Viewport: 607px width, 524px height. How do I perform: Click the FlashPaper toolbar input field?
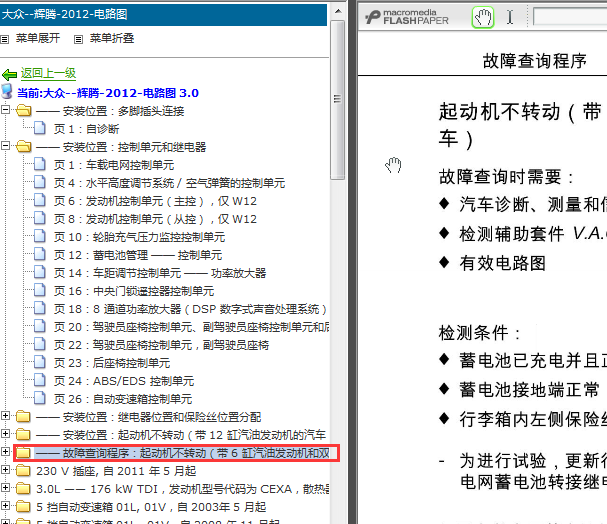pyautogui.click(x=570, y=17)
